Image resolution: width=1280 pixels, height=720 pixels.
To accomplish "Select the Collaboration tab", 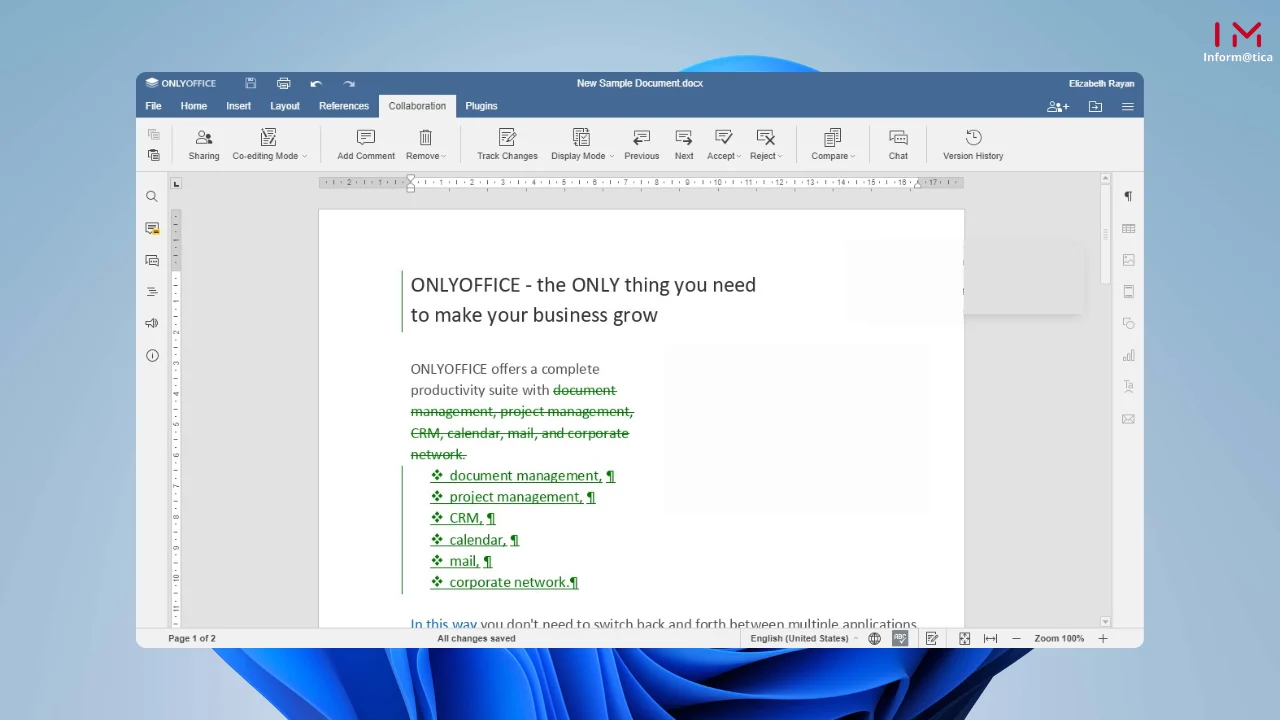I will [417, 106].
